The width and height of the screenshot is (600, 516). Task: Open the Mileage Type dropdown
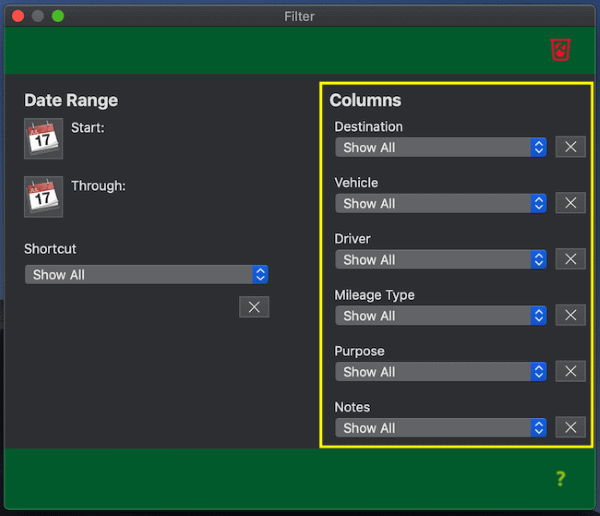click(x=440, y=315)
